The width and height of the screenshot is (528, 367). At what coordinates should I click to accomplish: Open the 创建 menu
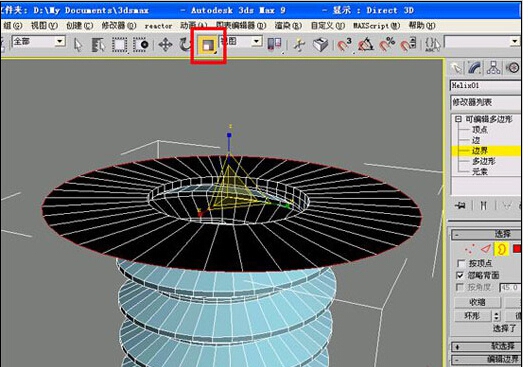(x=79, y=26)
